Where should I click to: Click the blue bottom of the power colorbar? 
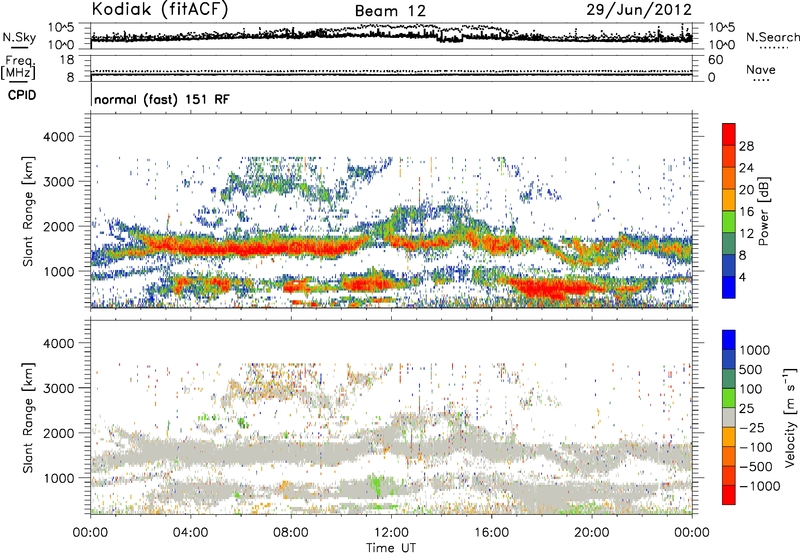(x=729, y=288)
